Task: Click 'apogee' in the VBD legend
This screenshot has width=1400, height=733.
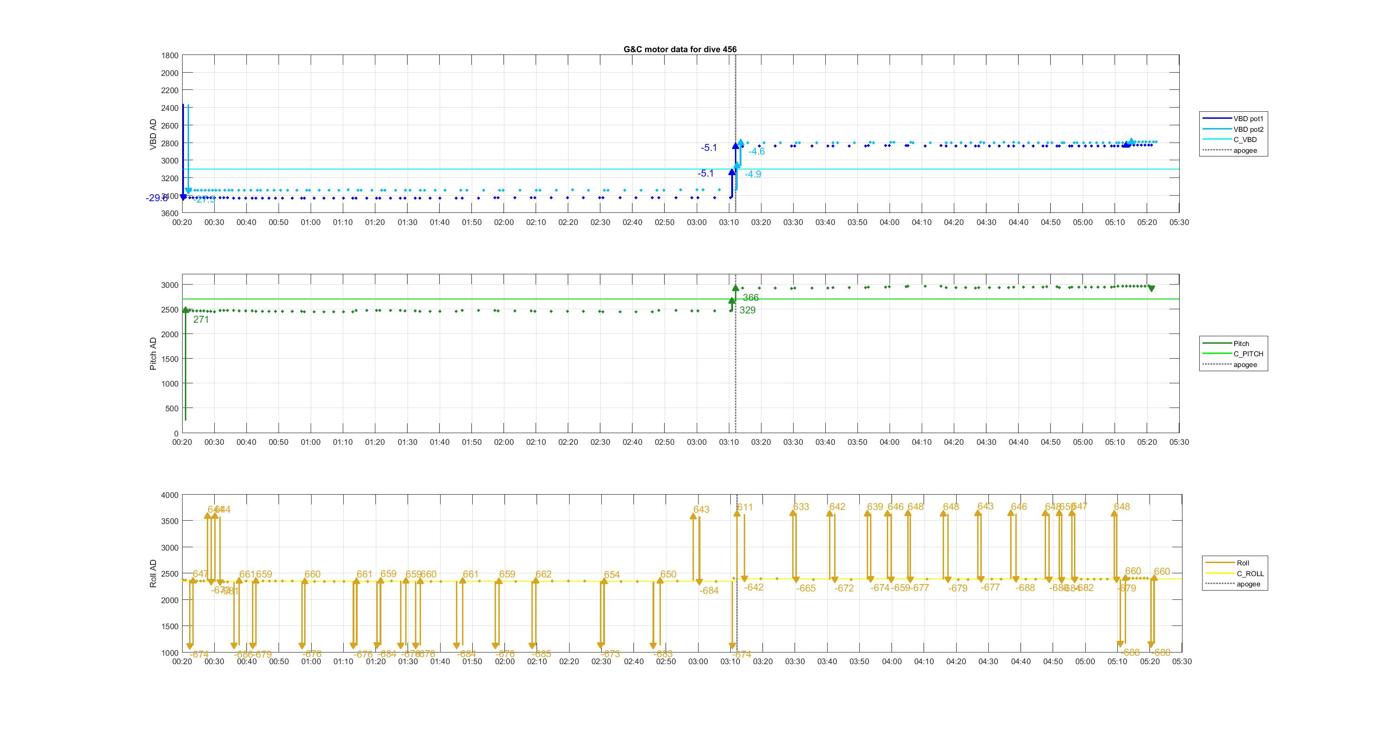Action: (x=1232, y=151)
